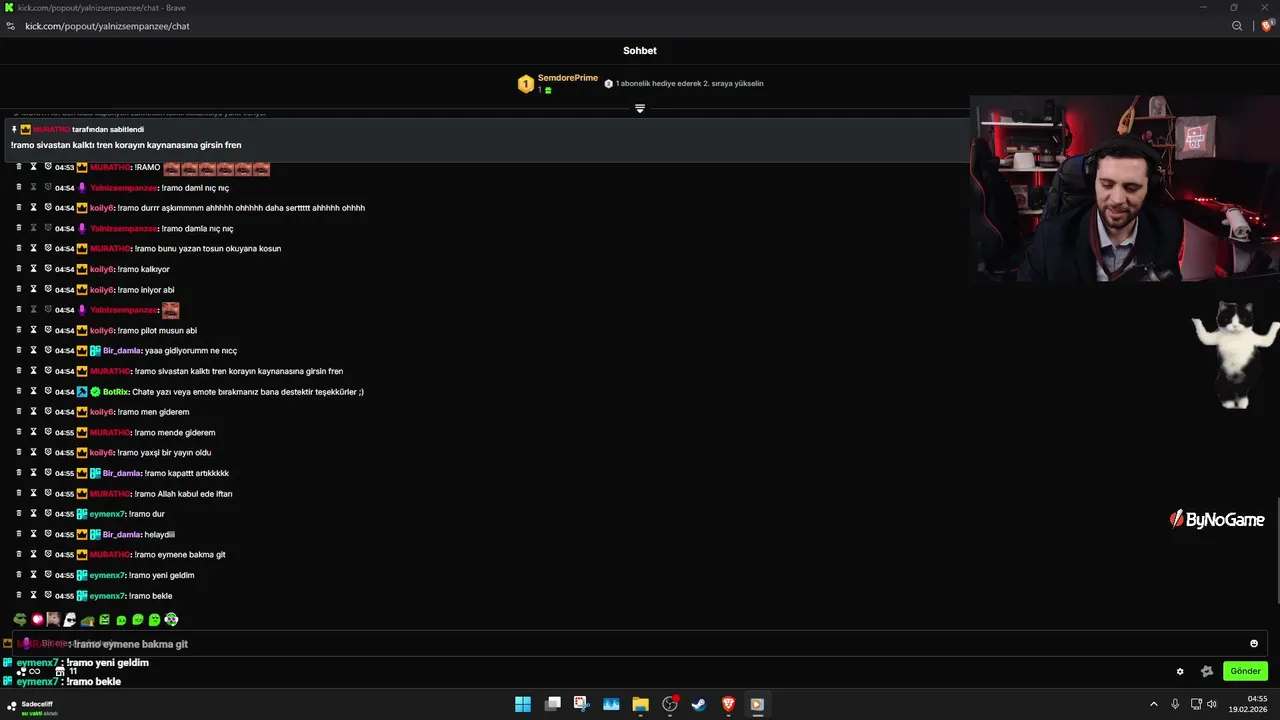Timeout MURATHO on "!ramo mende giderem" row

click(x=33, y=432)
